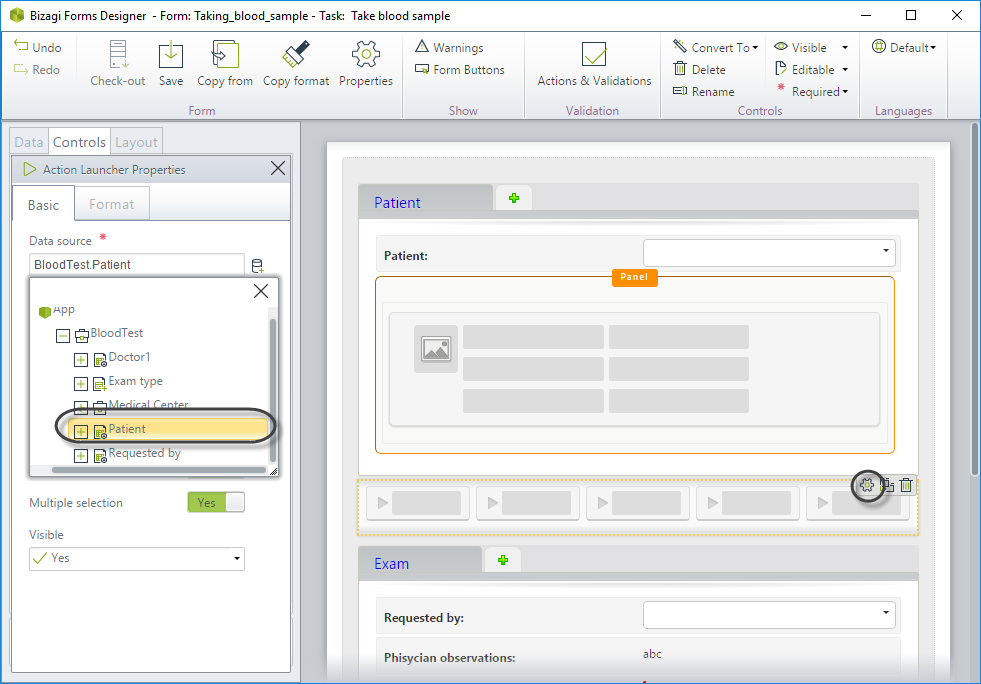Activate the Copy format brush
The image size is (981, 684).
296,63
